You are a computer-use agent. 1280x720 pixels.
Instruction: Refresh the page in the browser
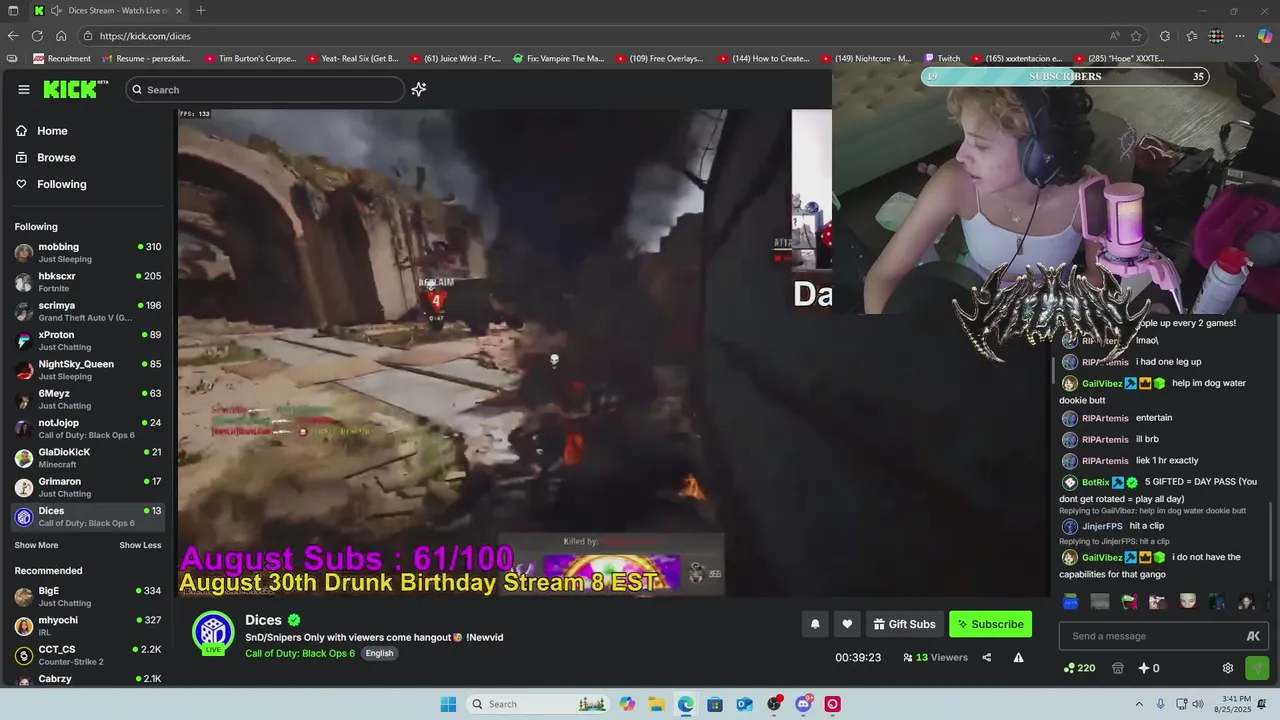[x=37, y=36]
